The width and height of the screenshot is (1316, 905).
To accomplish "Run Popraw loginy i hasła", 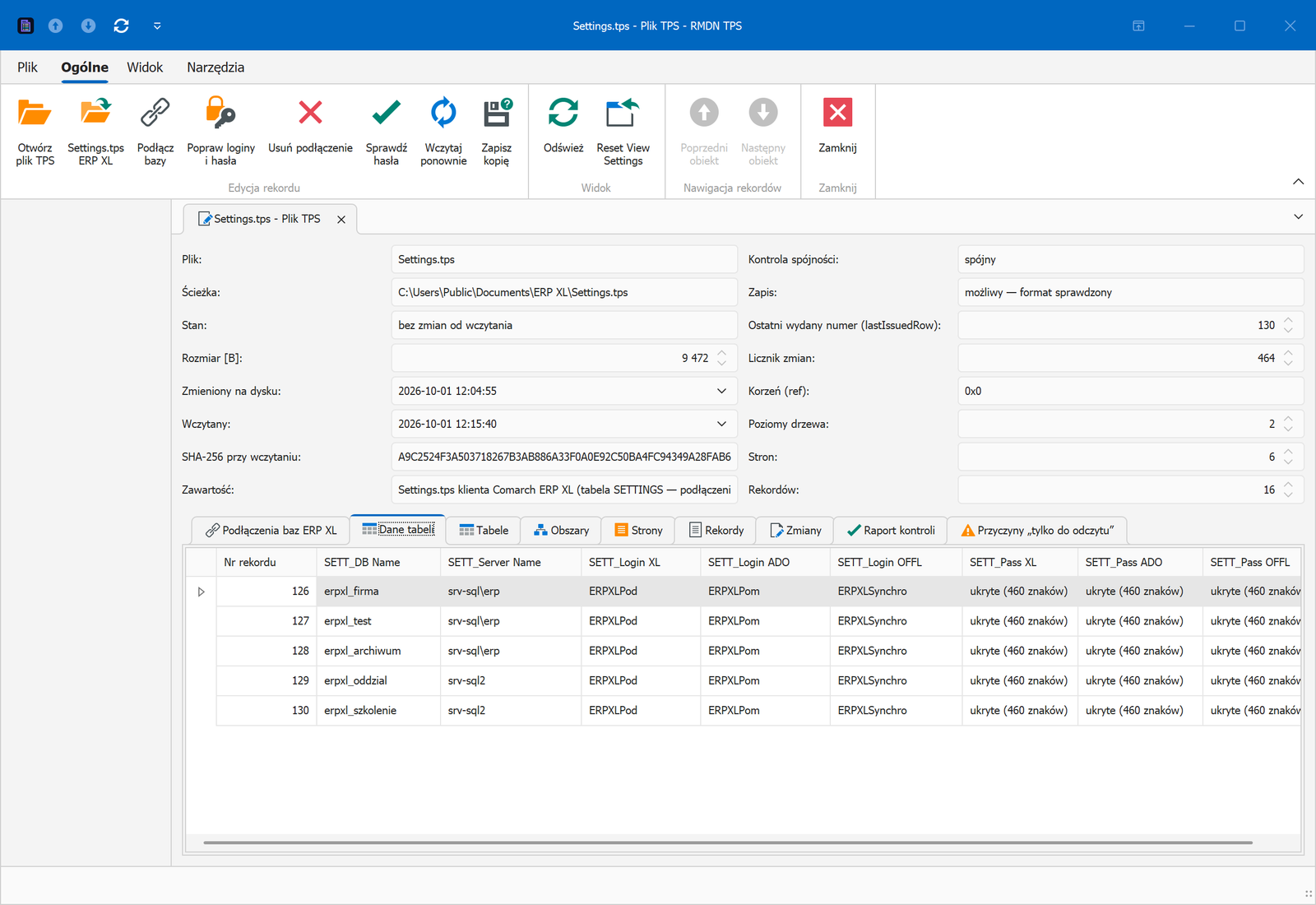I will 220,132.
